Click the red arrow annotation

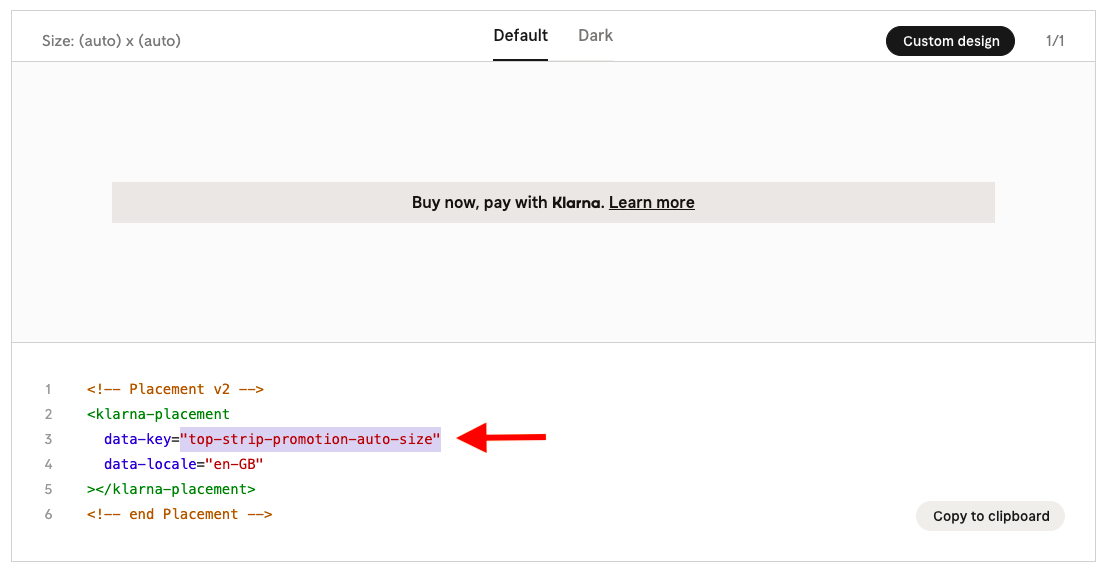[x=501, y=438]
